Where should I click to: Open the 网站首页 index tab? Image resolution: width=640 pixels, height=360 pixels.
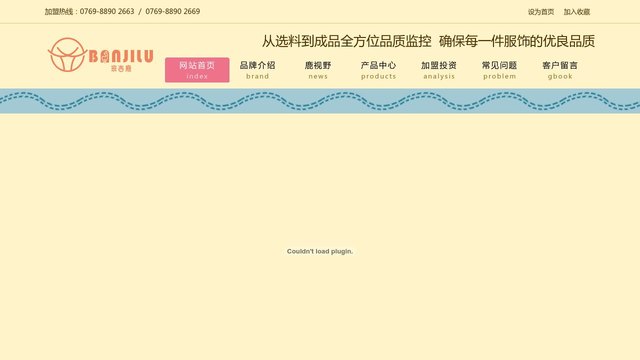(197, 70)
